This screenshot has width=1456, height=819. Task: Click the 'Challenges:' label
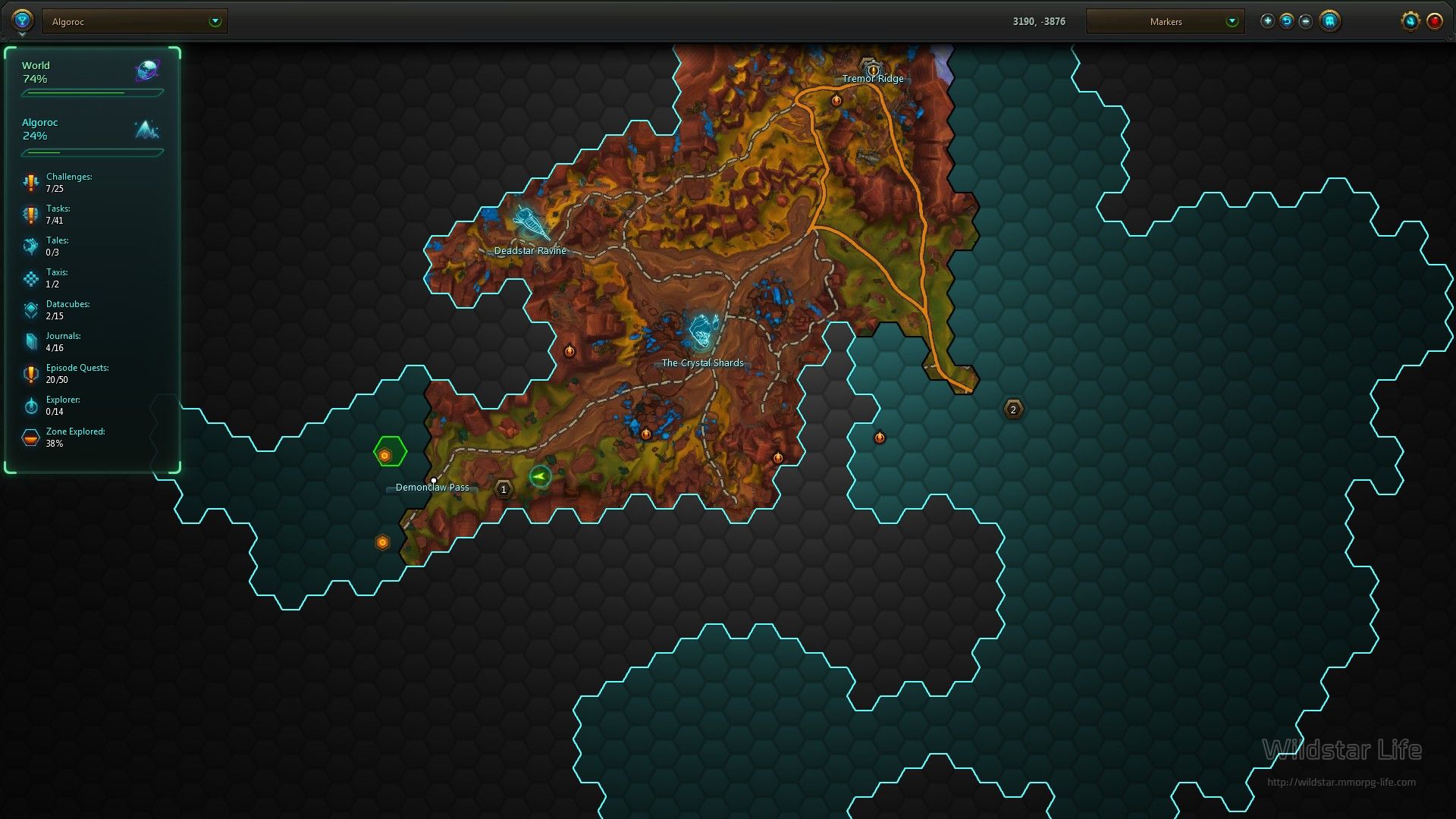(x=69, y=177)
